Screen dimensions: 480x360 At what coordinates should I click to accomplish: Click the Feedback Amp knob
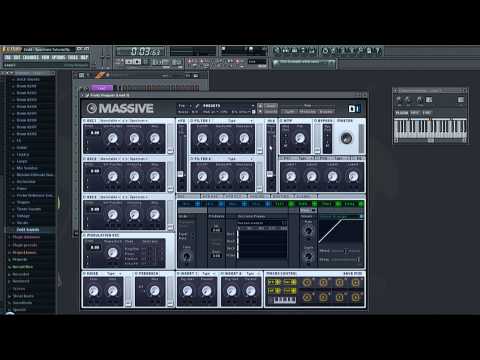154,291
